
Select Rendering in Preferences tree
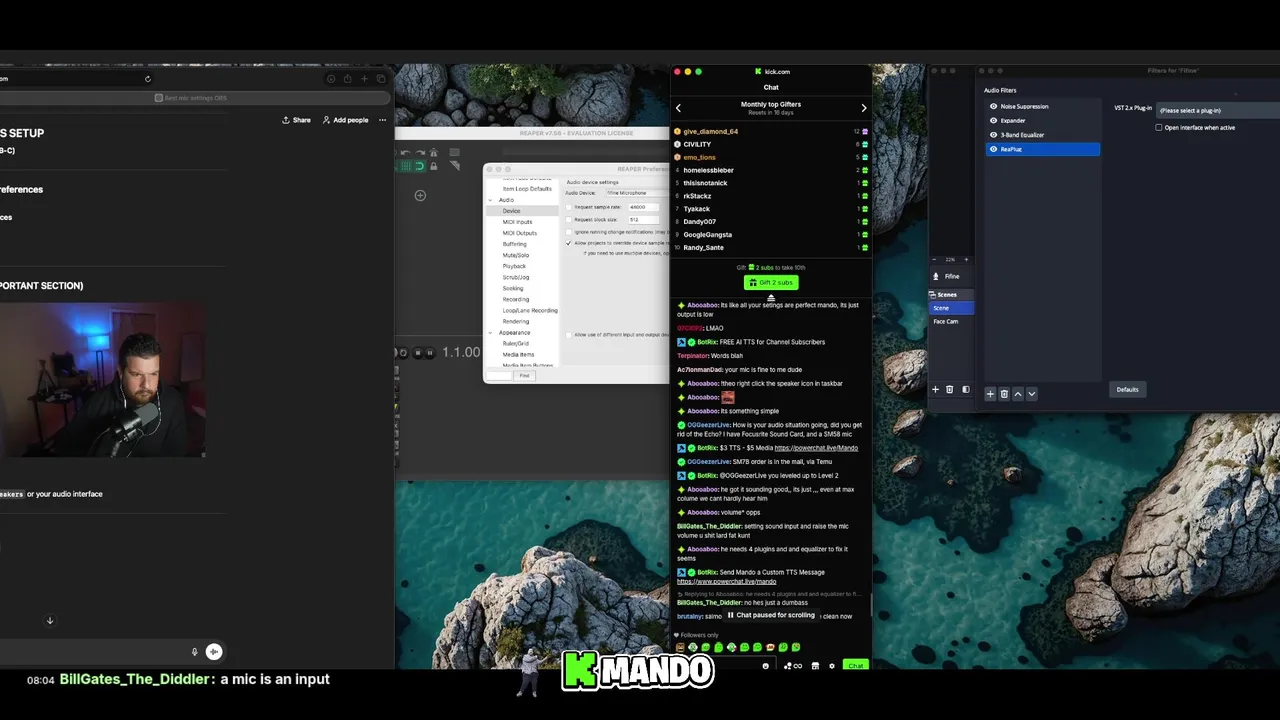point(516,321)
